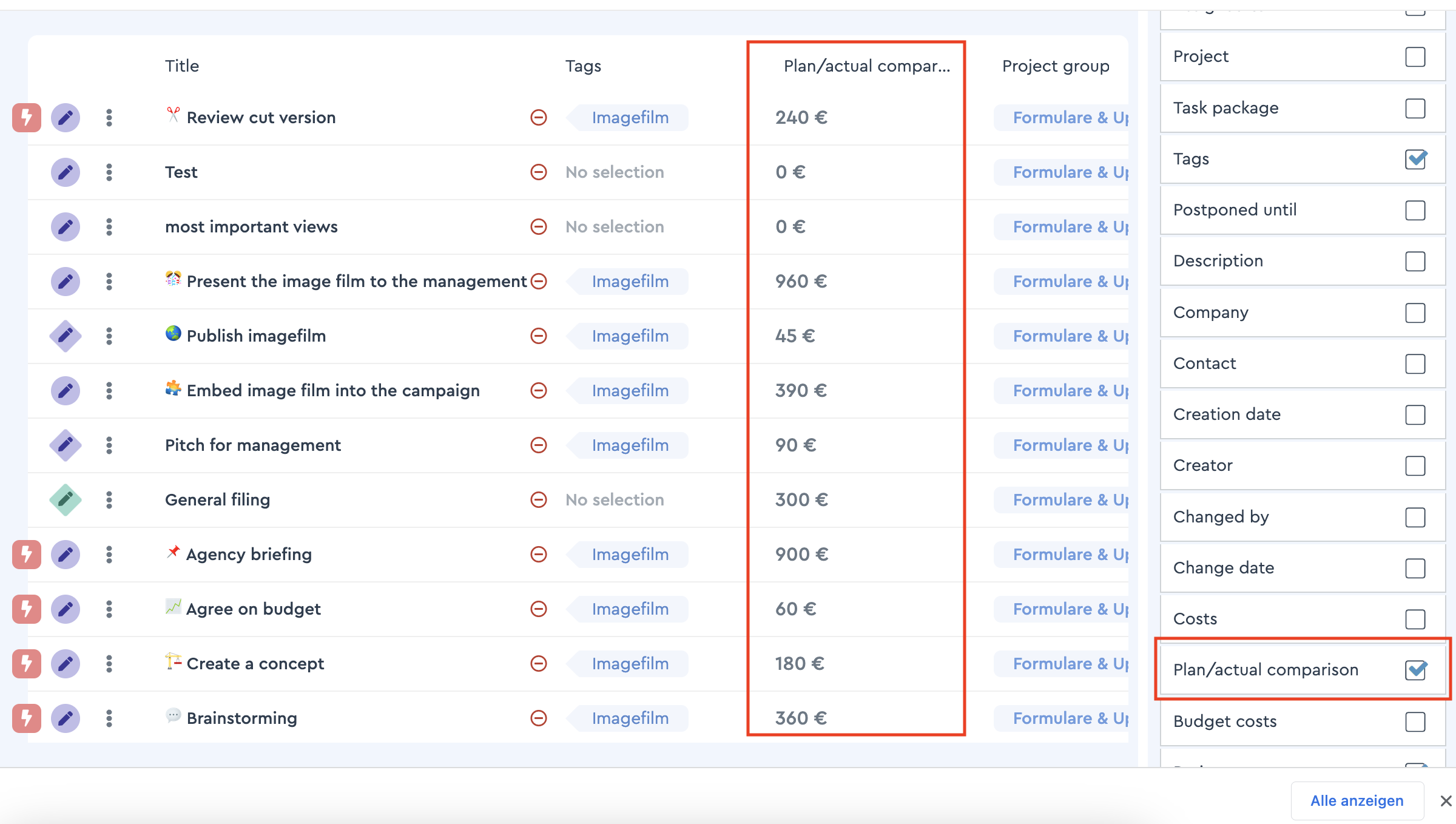The height and width of the screenshot is (824, 1456).
Task: Select the Pitch for management title
Action: (x=253, y=445)
